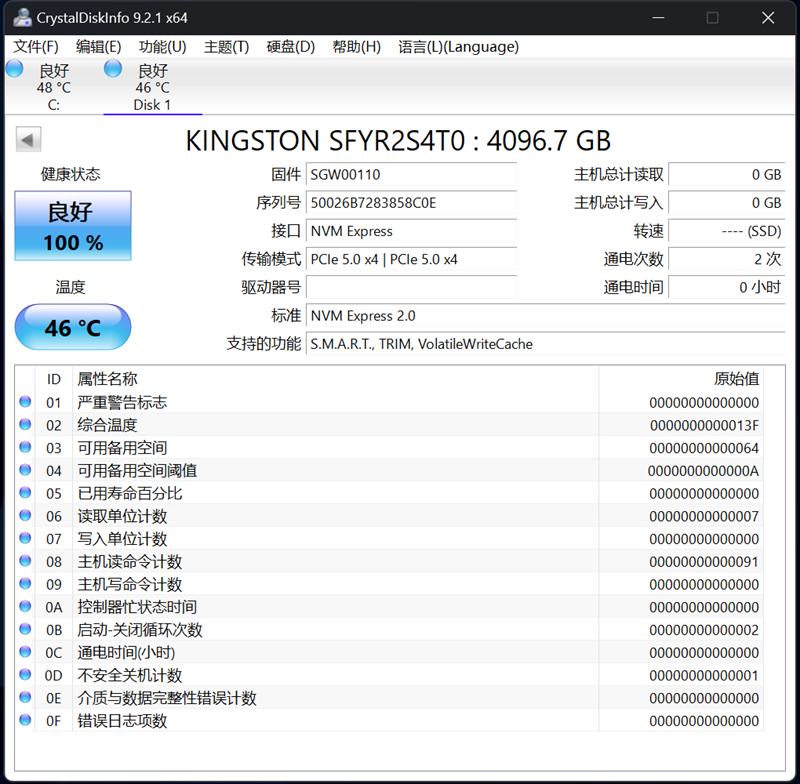Click the 46 °C temperature button

pyautogui.click(x=73, y=327)
